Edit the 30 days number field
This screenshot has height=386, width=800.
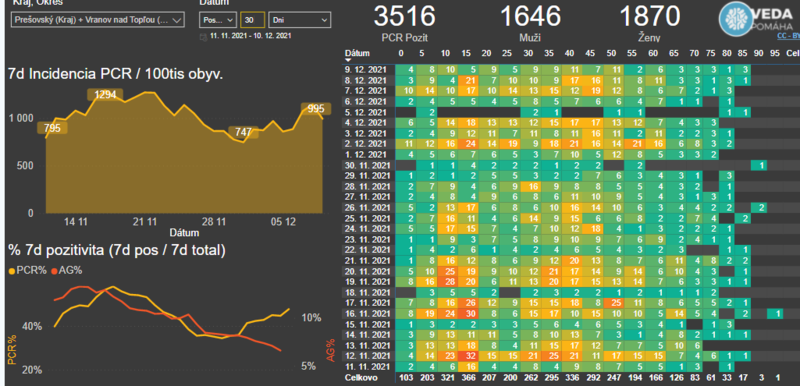click(x=253, y=20)
